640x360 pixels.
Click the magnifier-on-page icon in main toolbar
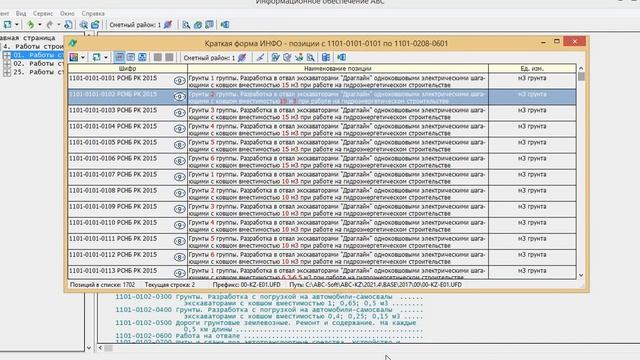pos(186,24)
